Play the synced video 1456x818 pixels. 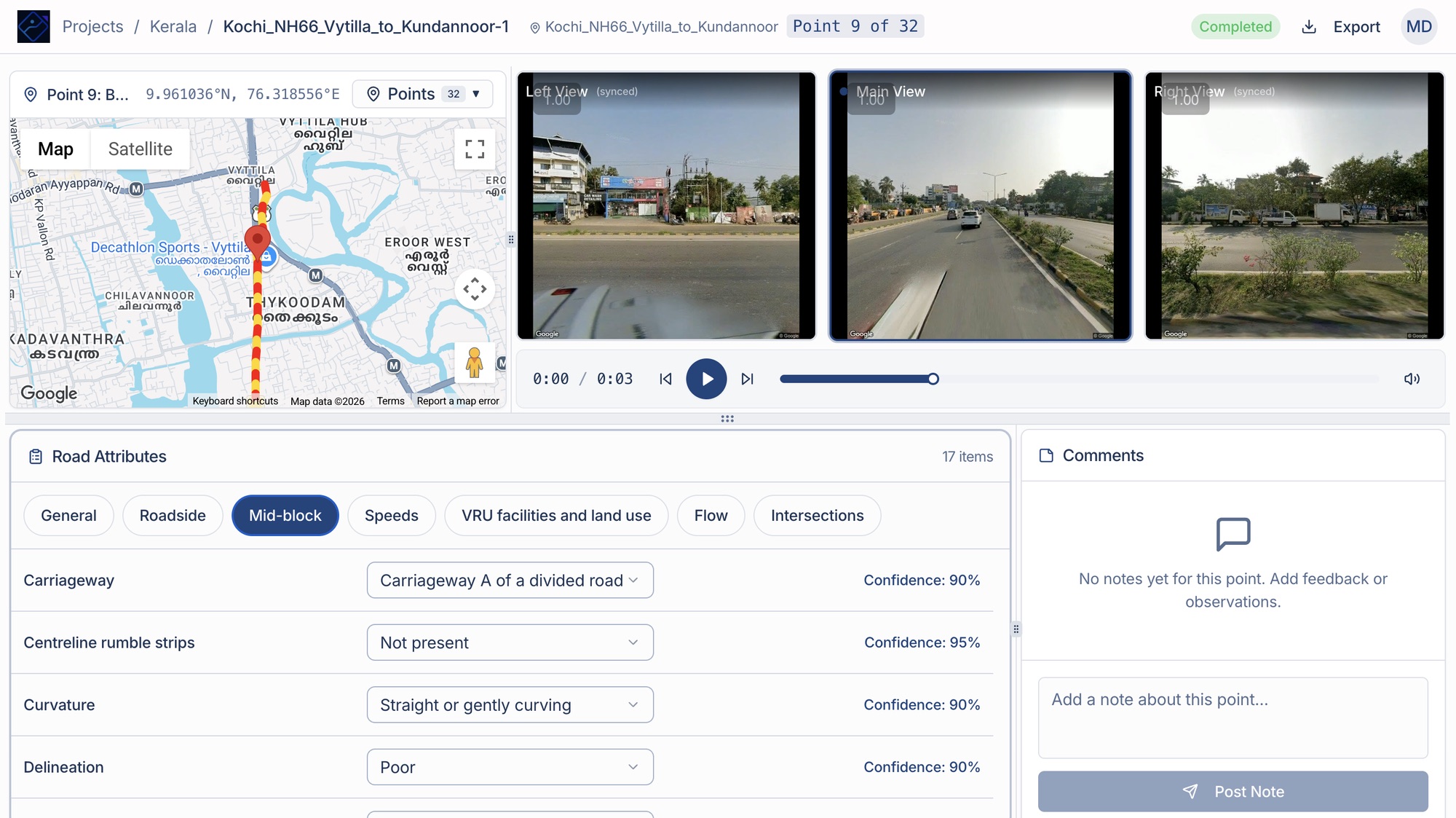706,379
